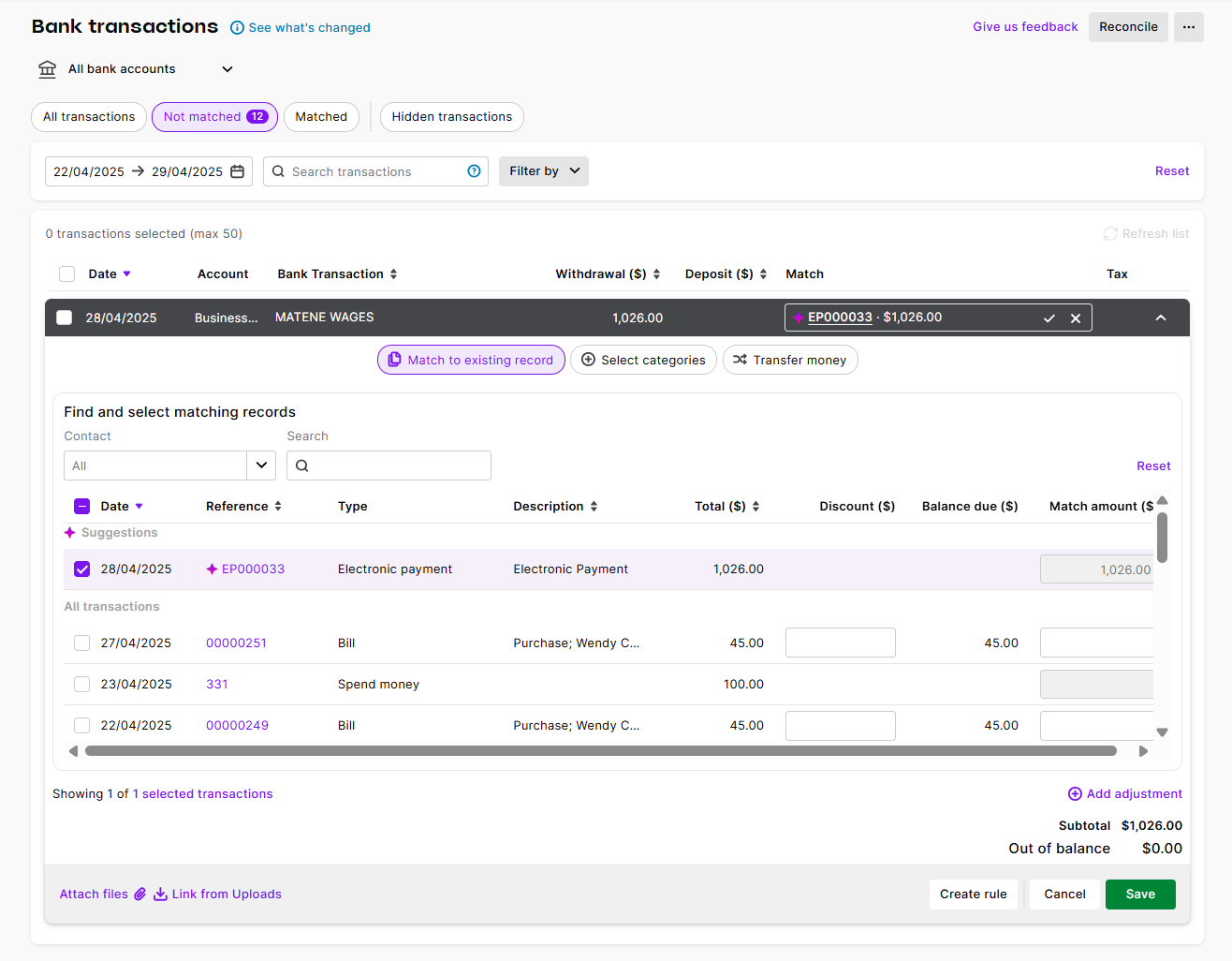This screenshot has width=1232, height=961.
Task: Click the plus icon for Add adjustment
Action: (1075, 794)
